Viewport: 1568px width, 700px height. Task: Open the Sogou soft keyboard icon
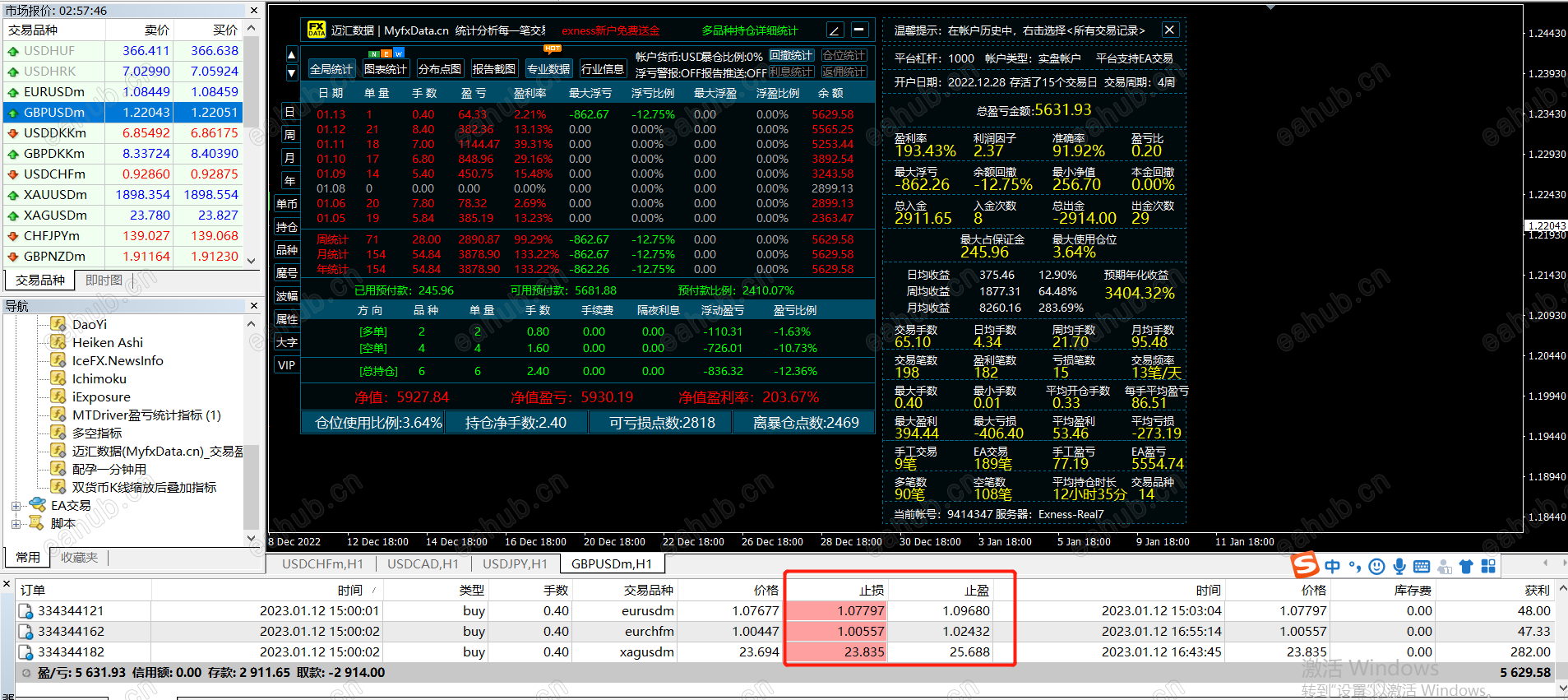click(1422, 566)
